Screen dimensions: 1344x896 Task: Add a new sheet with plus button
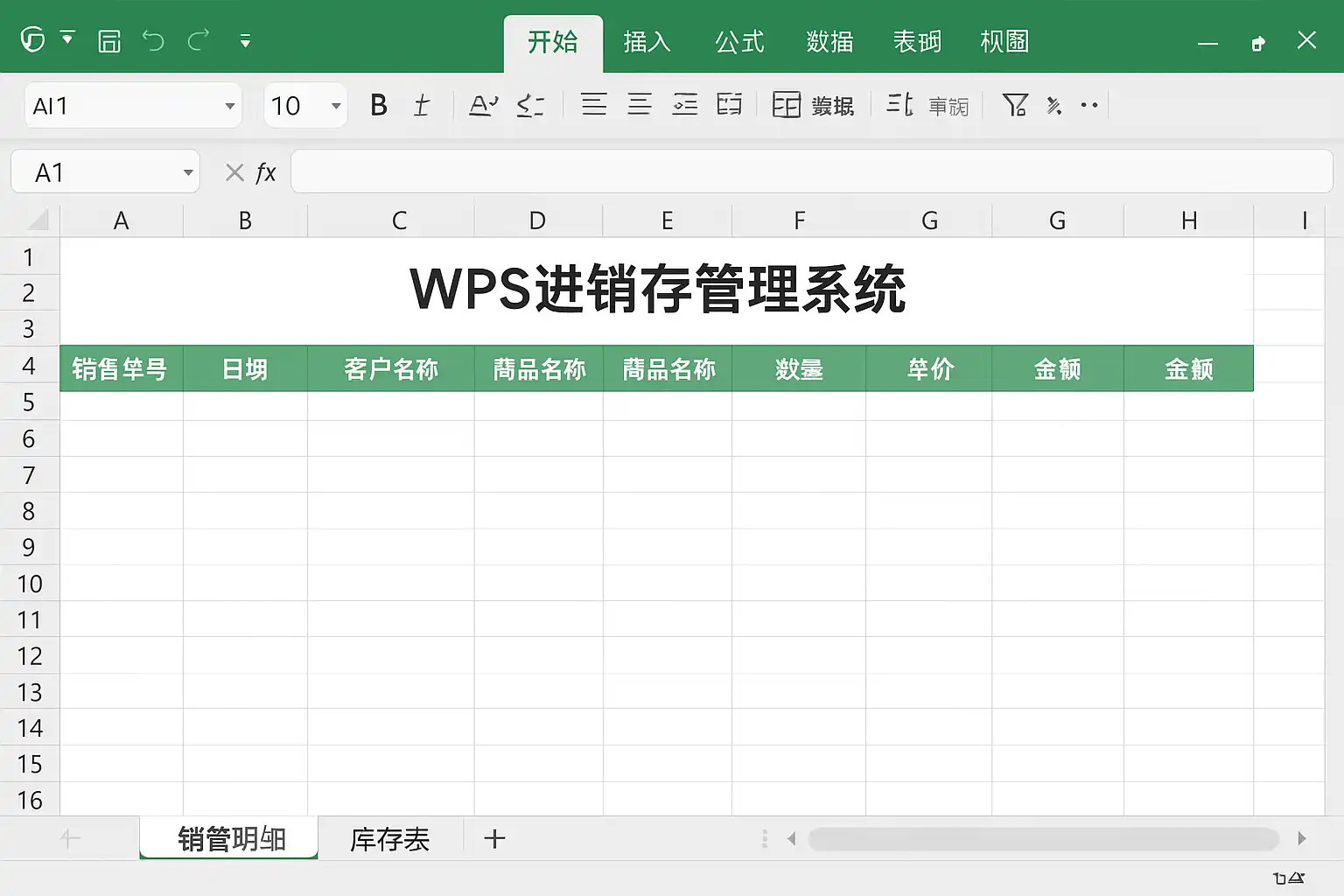[494, 839]
